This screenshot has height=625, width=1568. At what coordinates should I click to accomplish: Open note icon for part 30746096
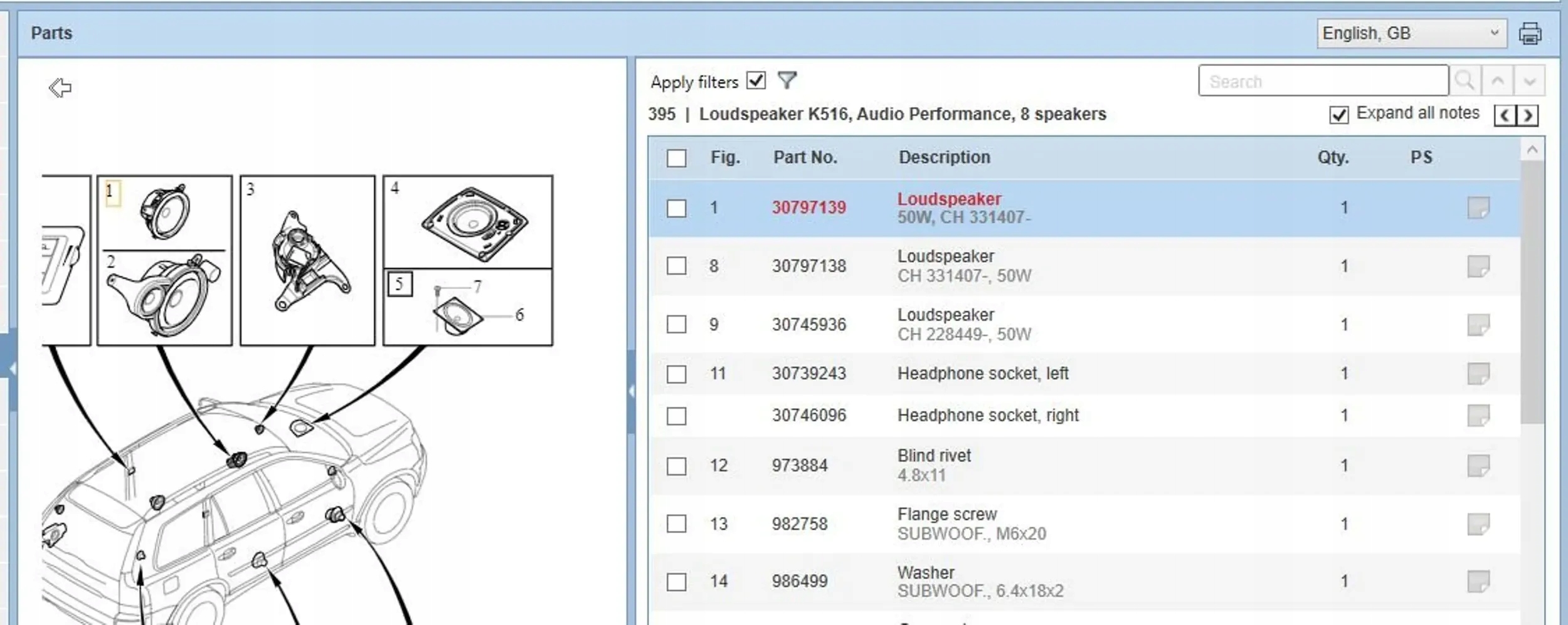[1478, 415]
